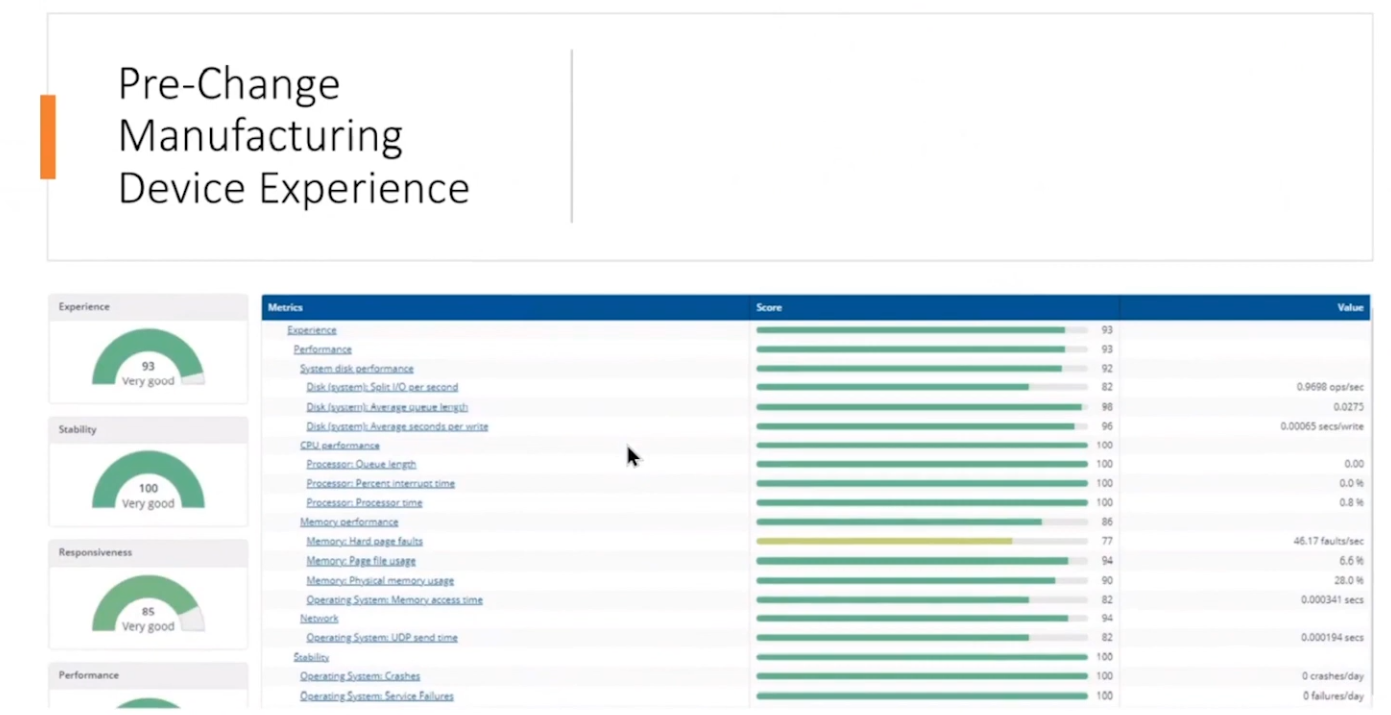Screen dimensions: 1391x715
Task: Click the score 96 for Average seconds per write
Action: (x=1107, y=426)
